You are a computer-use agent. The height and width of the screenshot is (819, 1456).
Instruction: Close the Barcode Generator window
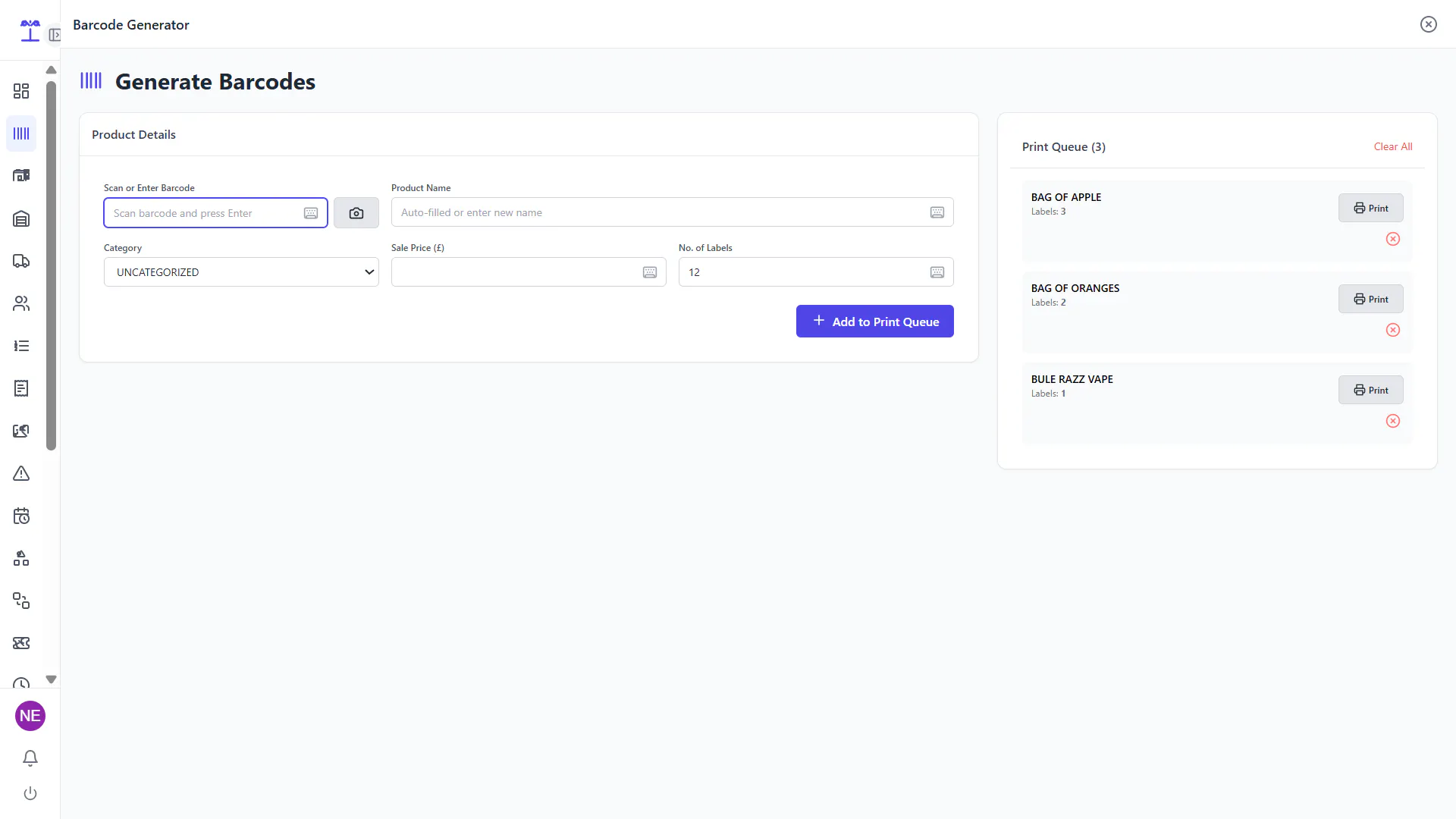pos(1429,24)
